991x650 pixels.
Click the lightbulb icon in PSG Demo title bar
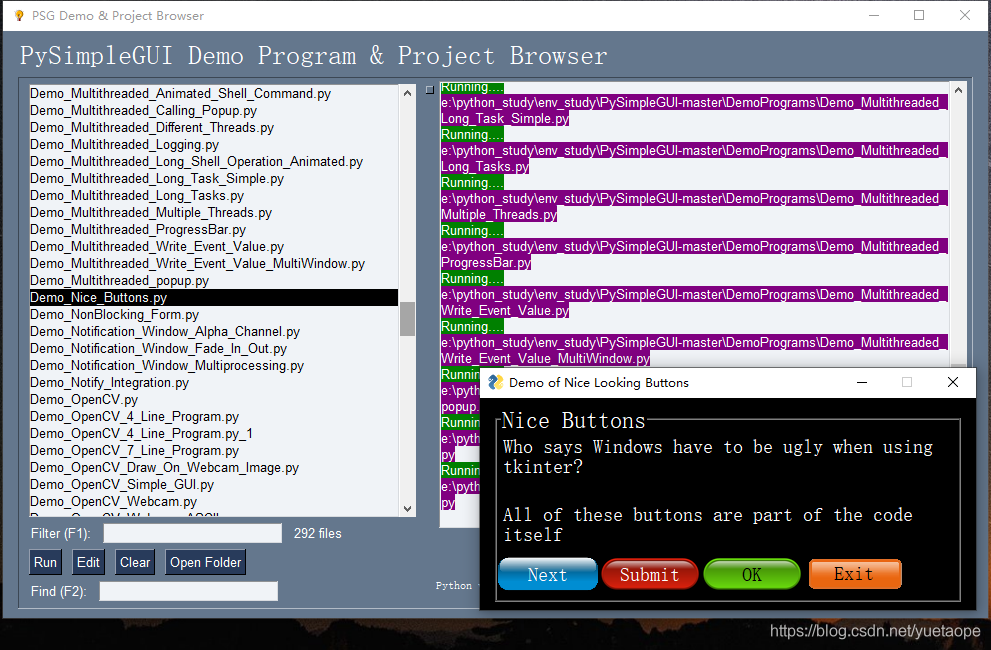19,15
